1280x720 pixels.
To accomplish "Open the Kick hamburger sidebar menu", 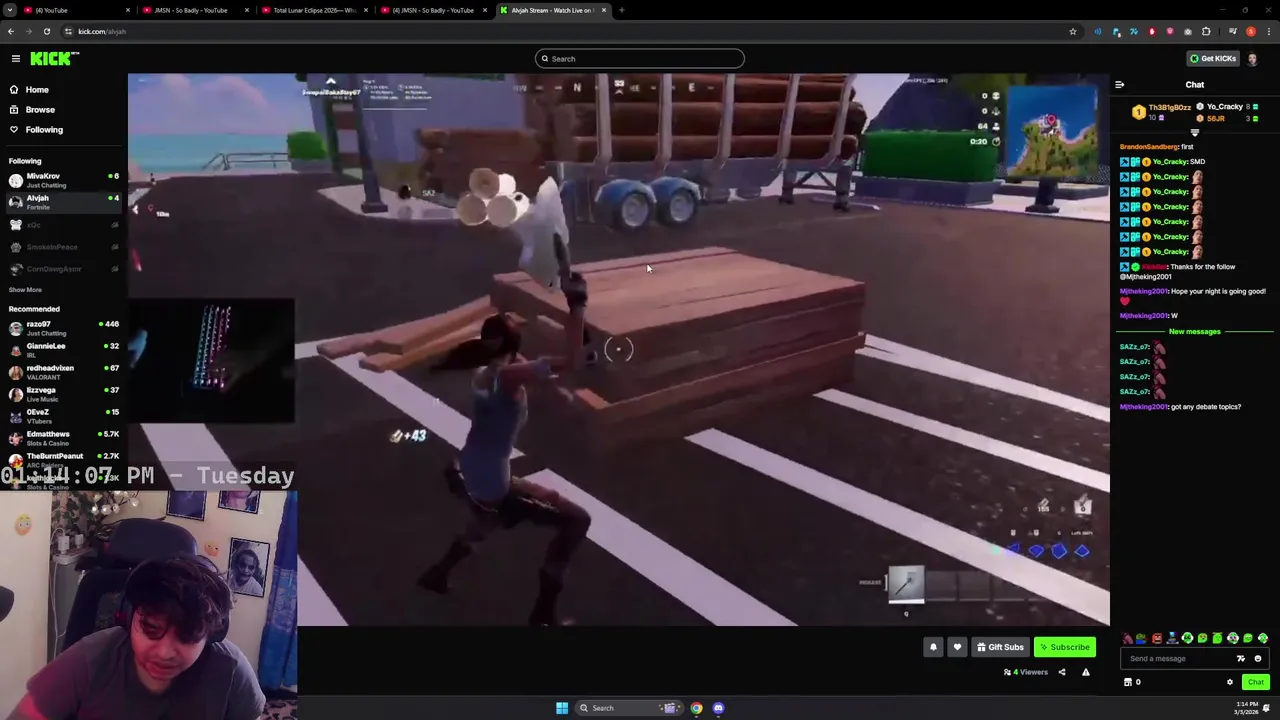I will tap(16, 59).
